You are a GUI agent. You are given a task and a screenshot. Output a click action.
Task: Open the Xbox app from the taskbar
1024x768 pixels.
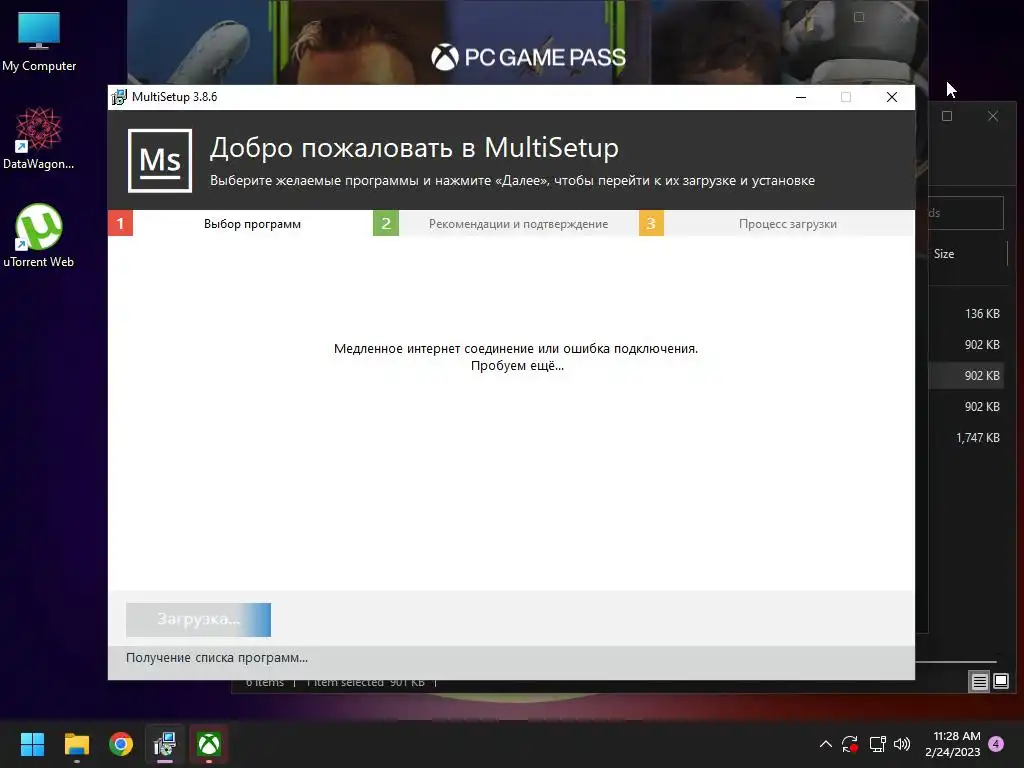(209, 744)
